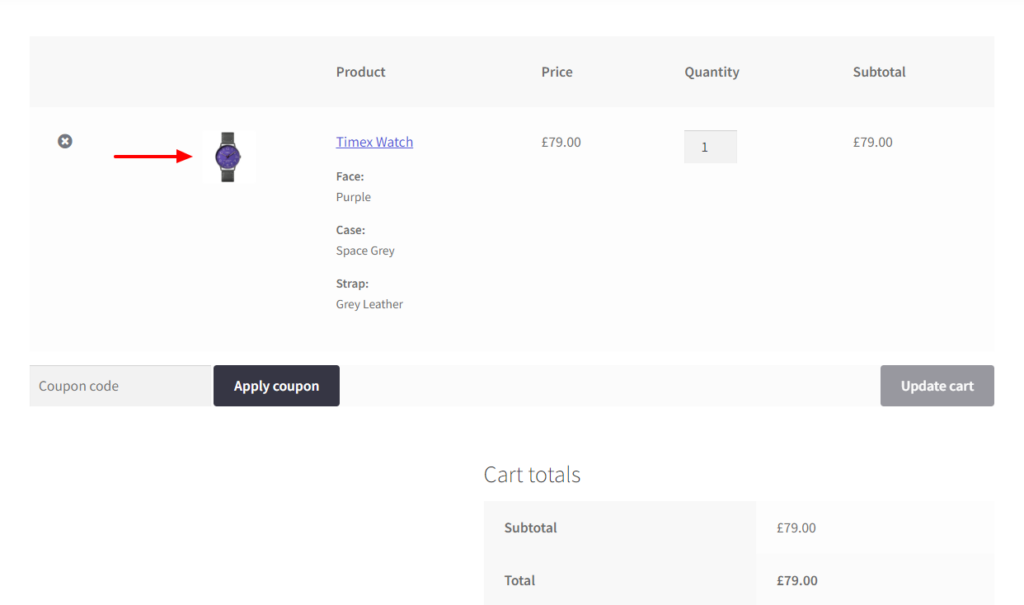Image resolution: width=1024 pixels, height=605 pixels.
Task: Remove Timex Watch from cart
Action: point(65,141)
